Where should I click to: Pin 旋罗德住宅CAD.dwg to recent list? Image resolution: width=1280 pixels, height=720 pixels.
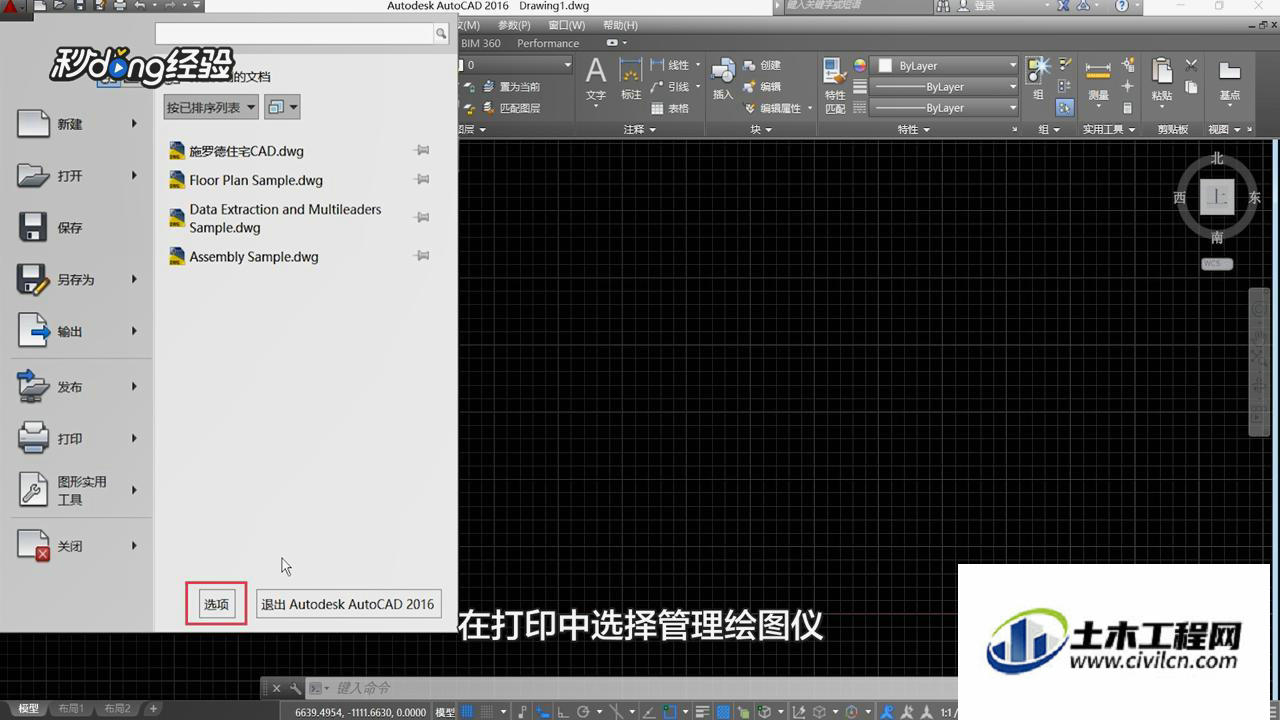tap(422, 151)
